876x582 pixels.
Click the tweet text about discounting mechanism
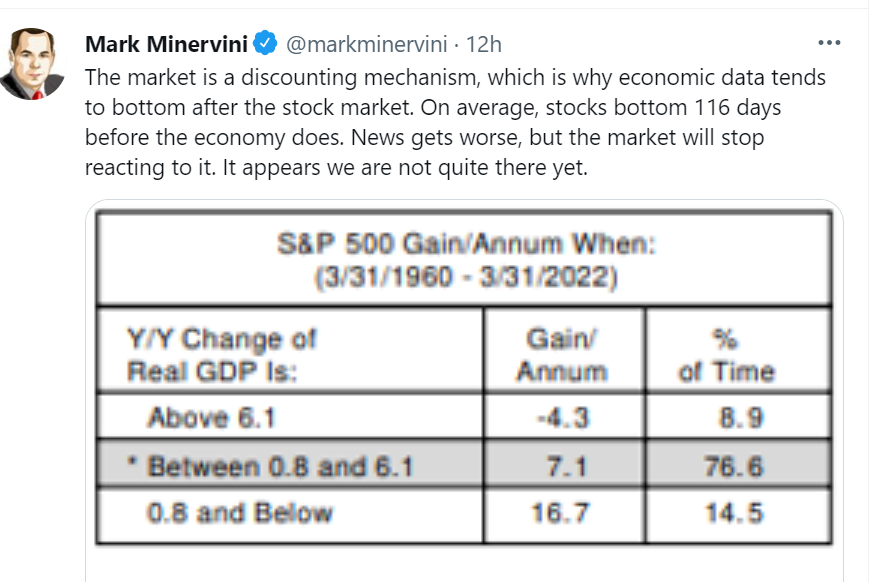coord(456,123)
